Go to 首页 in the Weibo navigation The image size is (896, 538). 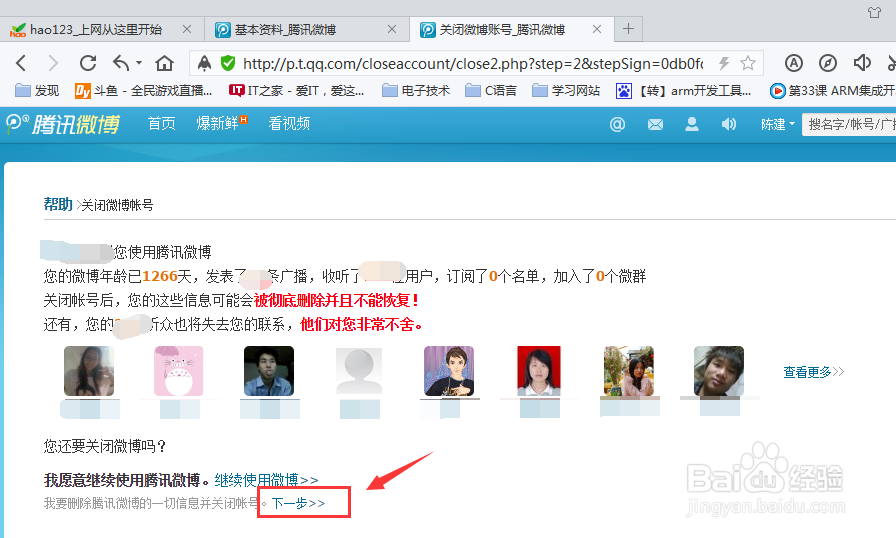point(162,123)
